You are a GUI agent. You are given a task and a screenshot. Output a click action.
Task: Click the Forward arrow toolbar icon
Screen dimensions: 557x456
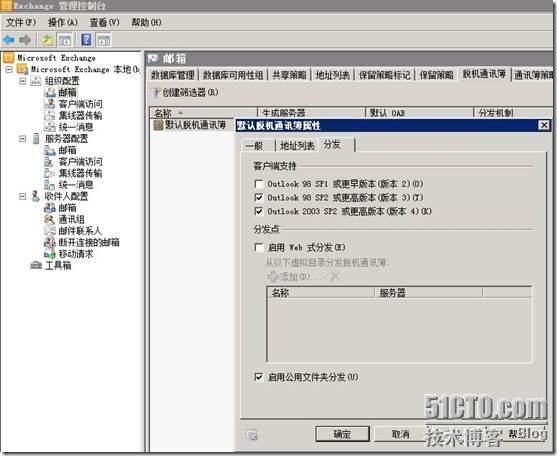click(x=25, y=40)
